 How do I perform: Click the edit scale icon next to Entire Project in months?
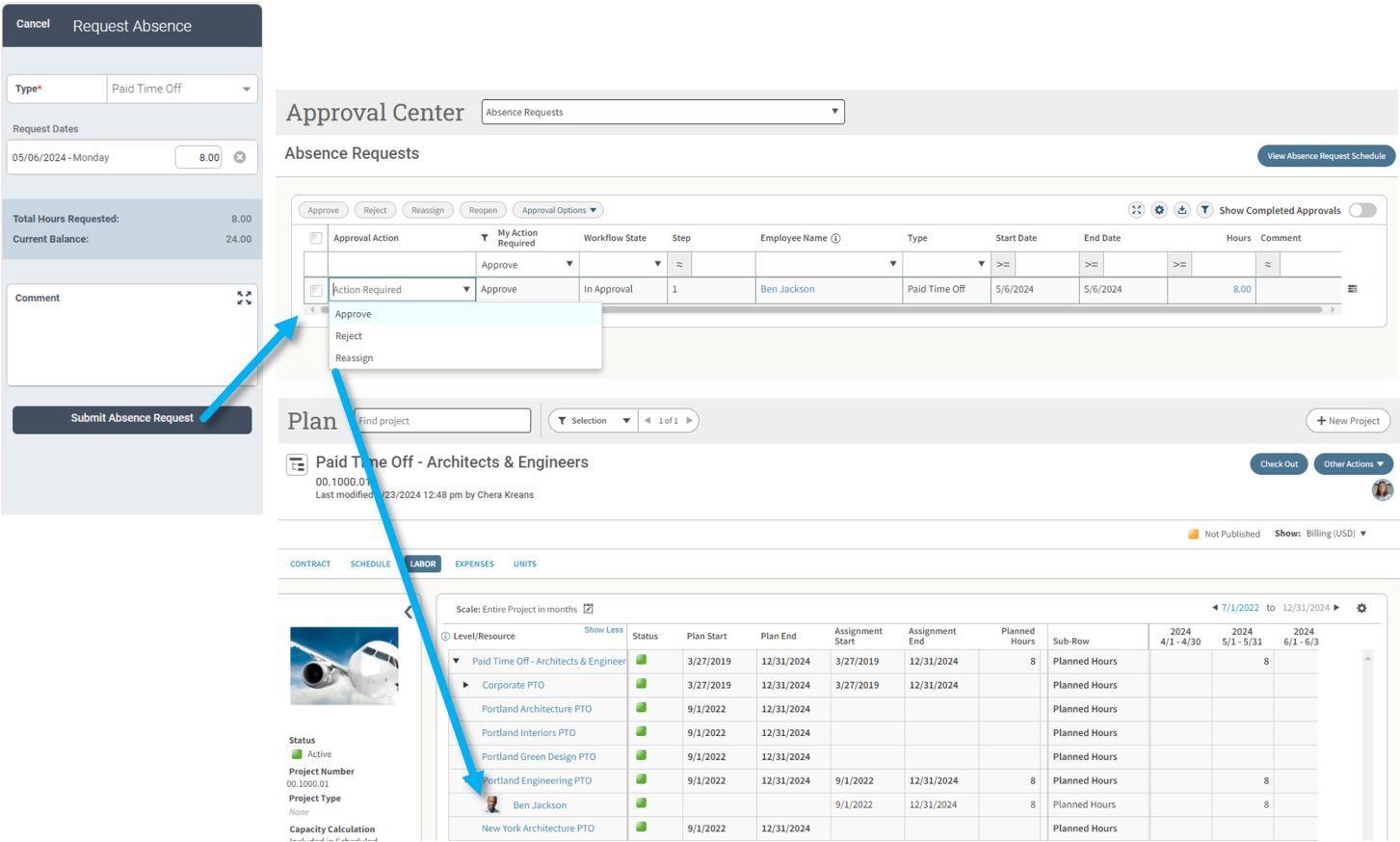(x=589, y=609)
